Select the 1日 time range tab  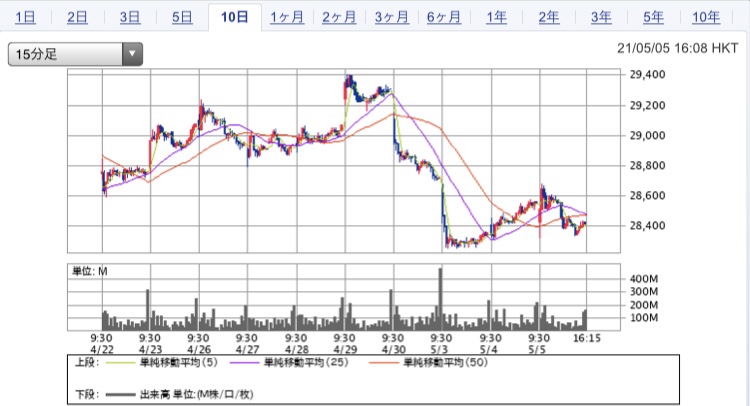pos(27,17)
